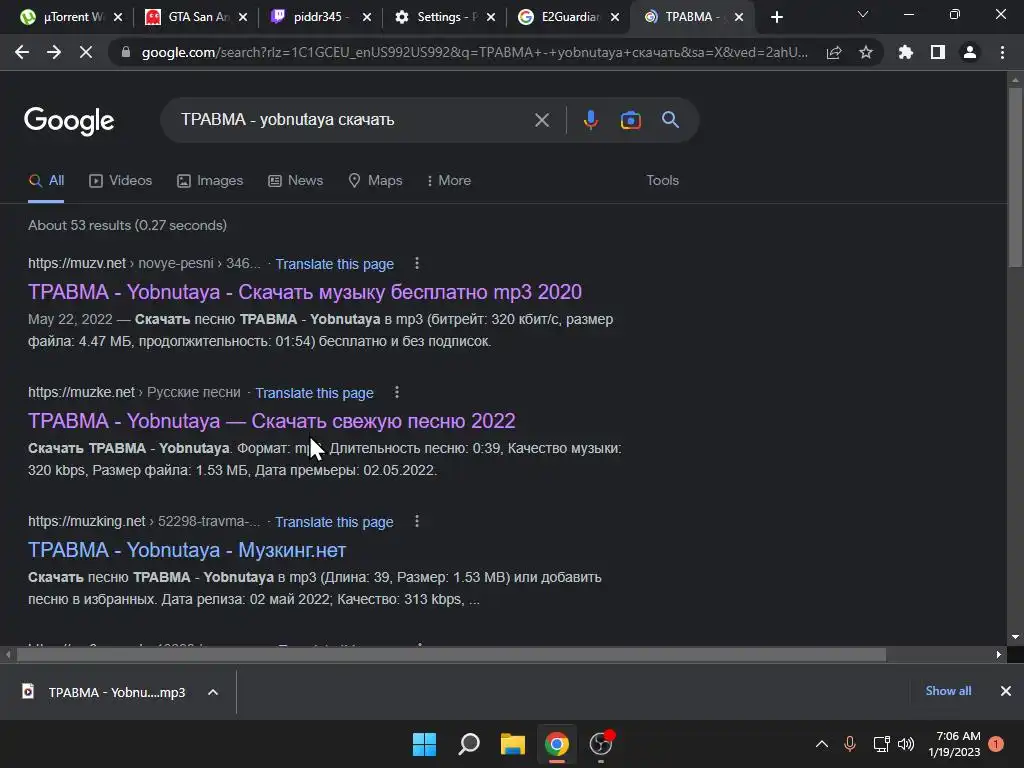Open Chrome's three-dot menu
Image resolution: width=1024 pixels, height=768 pixels.
(1002, 52)
